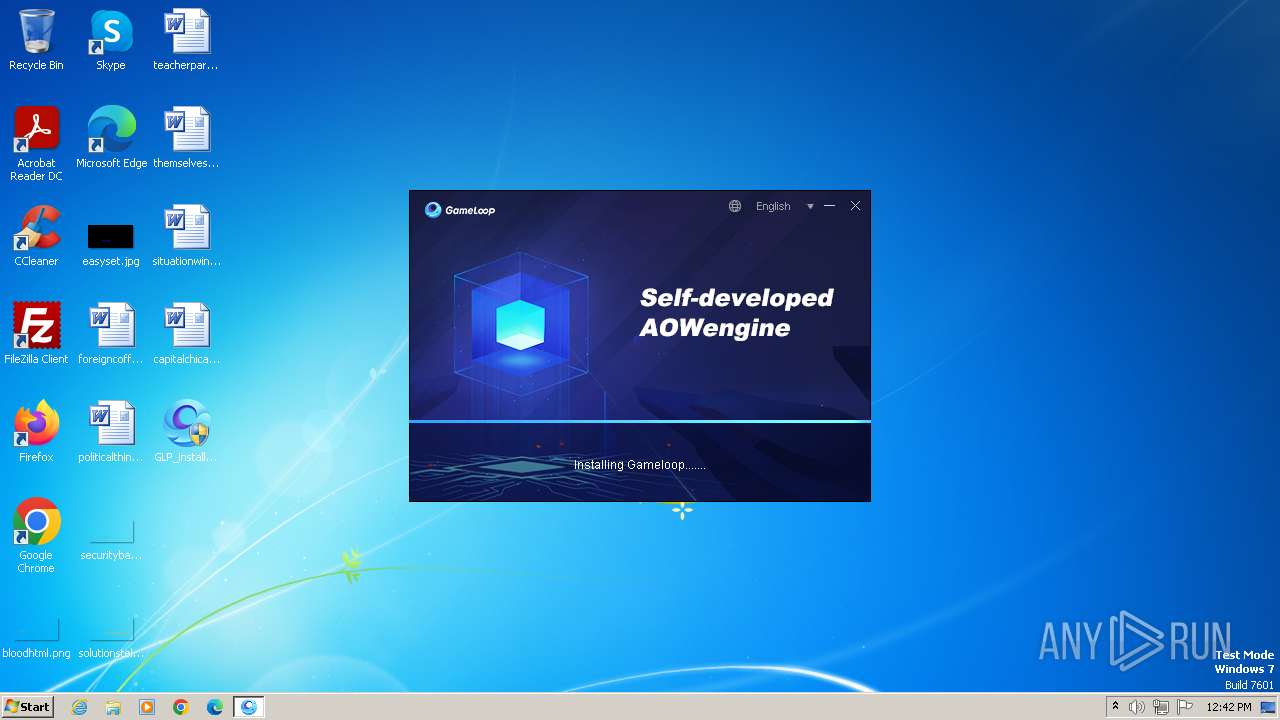Open the network tray icon
Viewport: 1280px width, 720px height.
1161,707
